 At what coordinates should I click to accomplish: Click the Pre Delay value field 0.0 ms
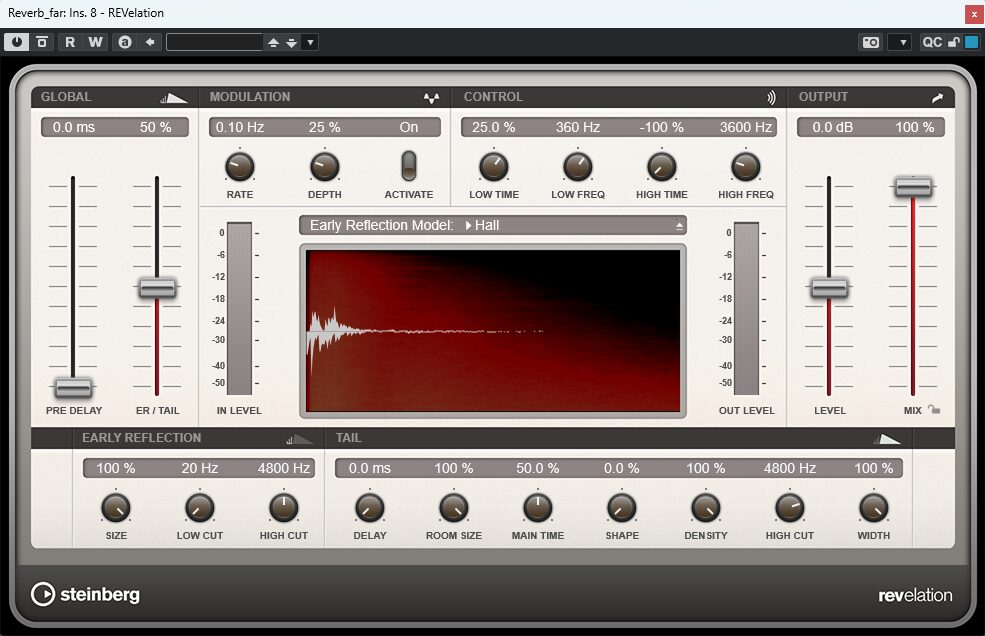click(x=73, y=128)
